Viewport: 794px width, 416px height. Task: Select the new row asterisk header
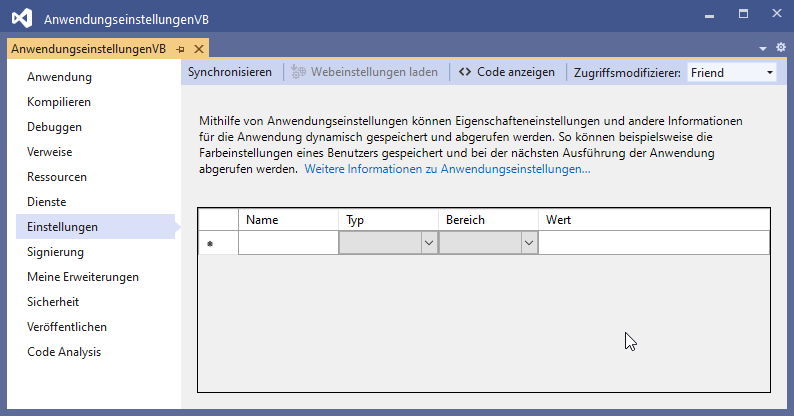pos(218,243)
